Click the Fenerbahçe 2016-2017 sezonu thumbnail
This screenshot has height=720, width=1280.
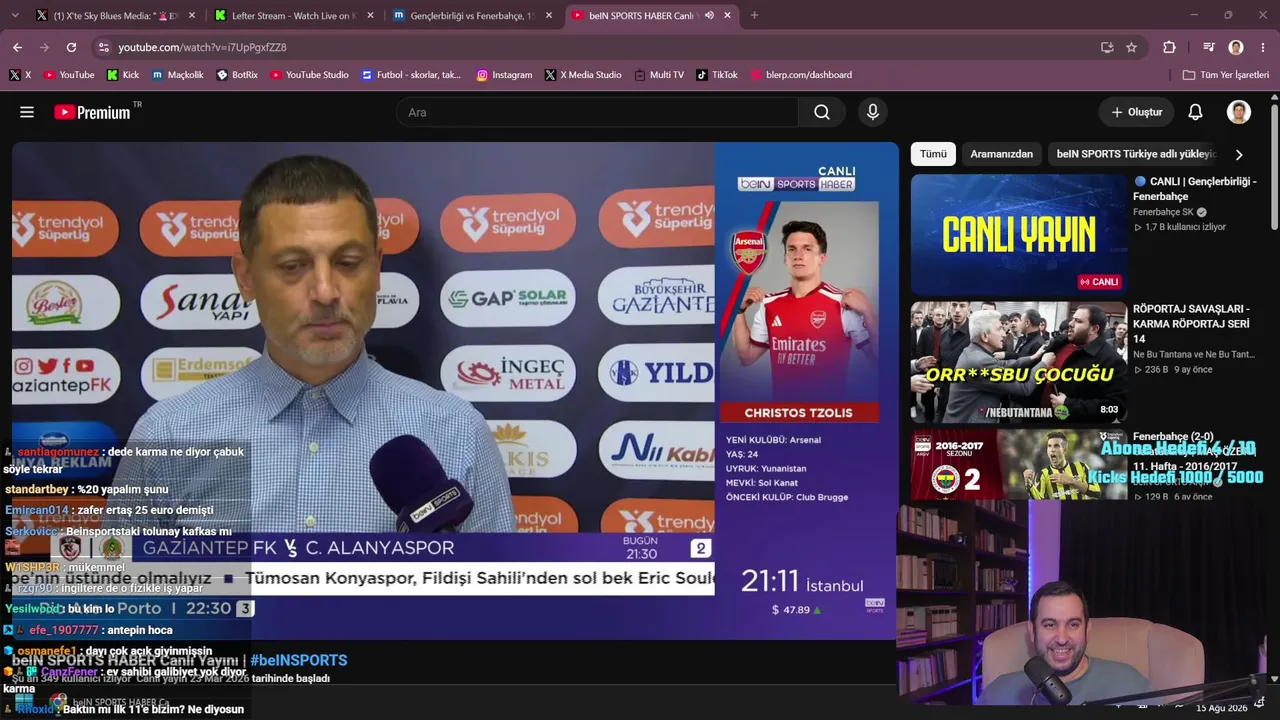[x=1018, y=465]
